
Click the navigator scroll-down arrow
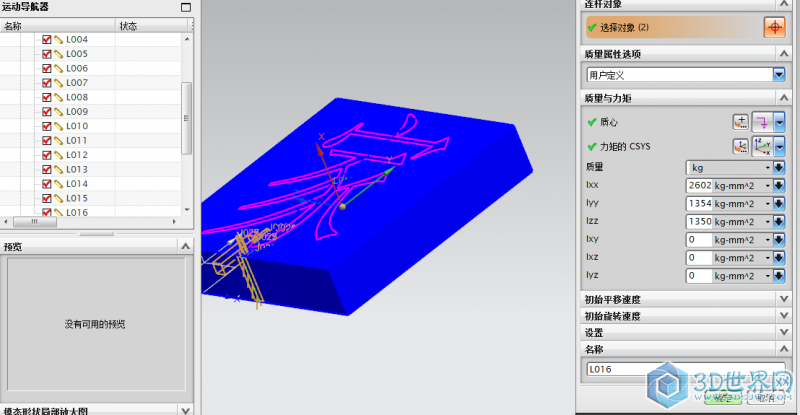pos(187,210)
